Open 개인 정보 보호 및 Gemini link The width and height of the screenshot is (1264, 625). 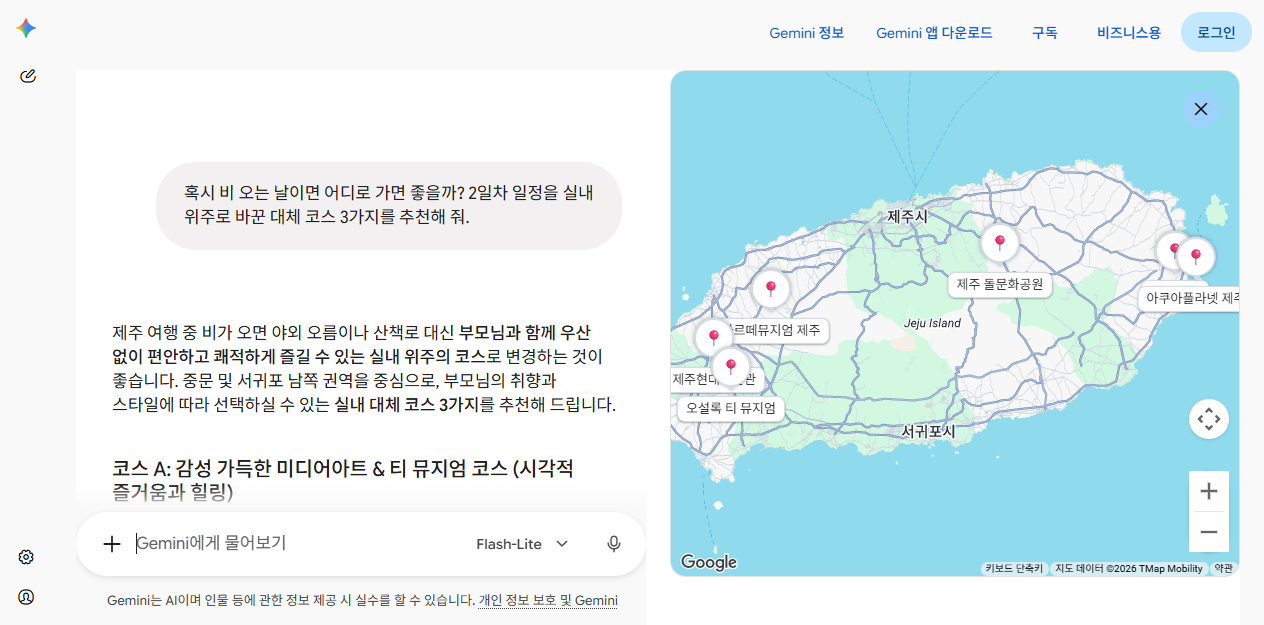[x=548, y=601]
